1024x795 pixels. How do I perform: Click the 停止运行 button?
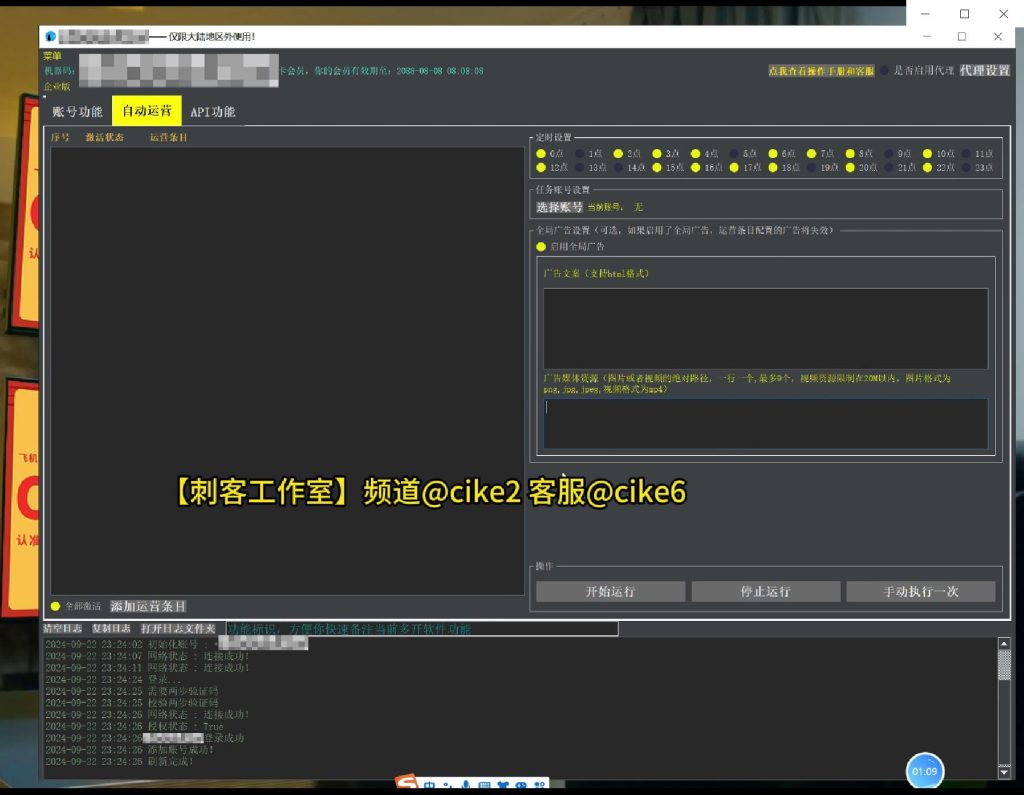767,591
